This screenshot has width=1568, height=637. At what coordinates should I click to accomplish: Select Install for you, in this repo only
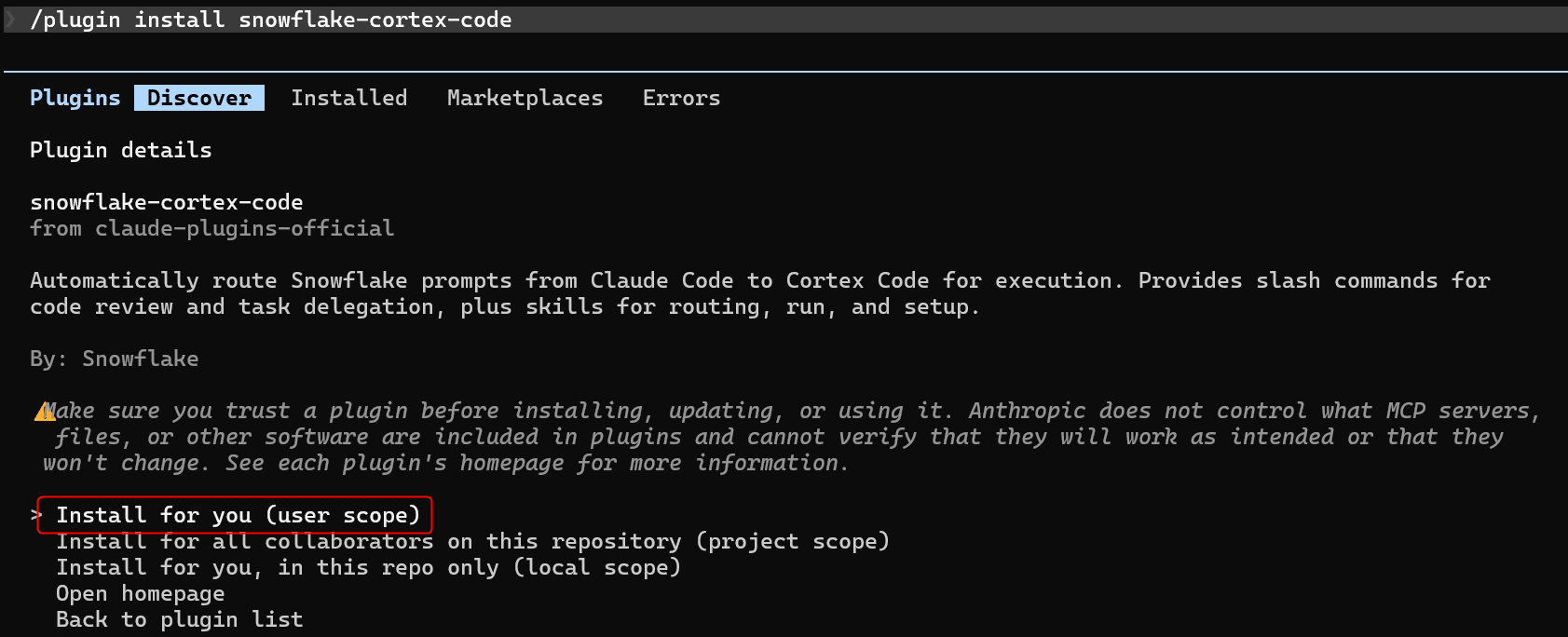[x=369, y=567]
